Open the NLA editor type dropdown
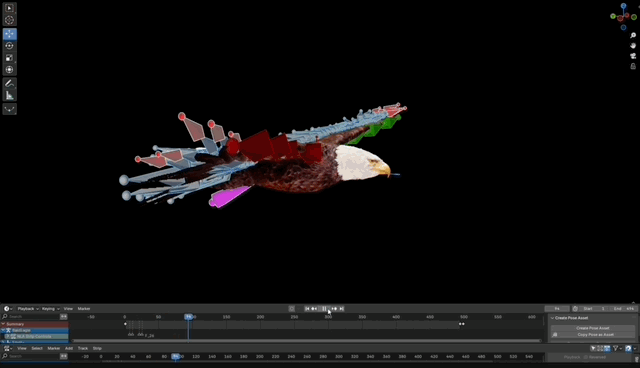The height and width of the screenshot is (368, 640). pyautogui.click(x=8, y=348)
